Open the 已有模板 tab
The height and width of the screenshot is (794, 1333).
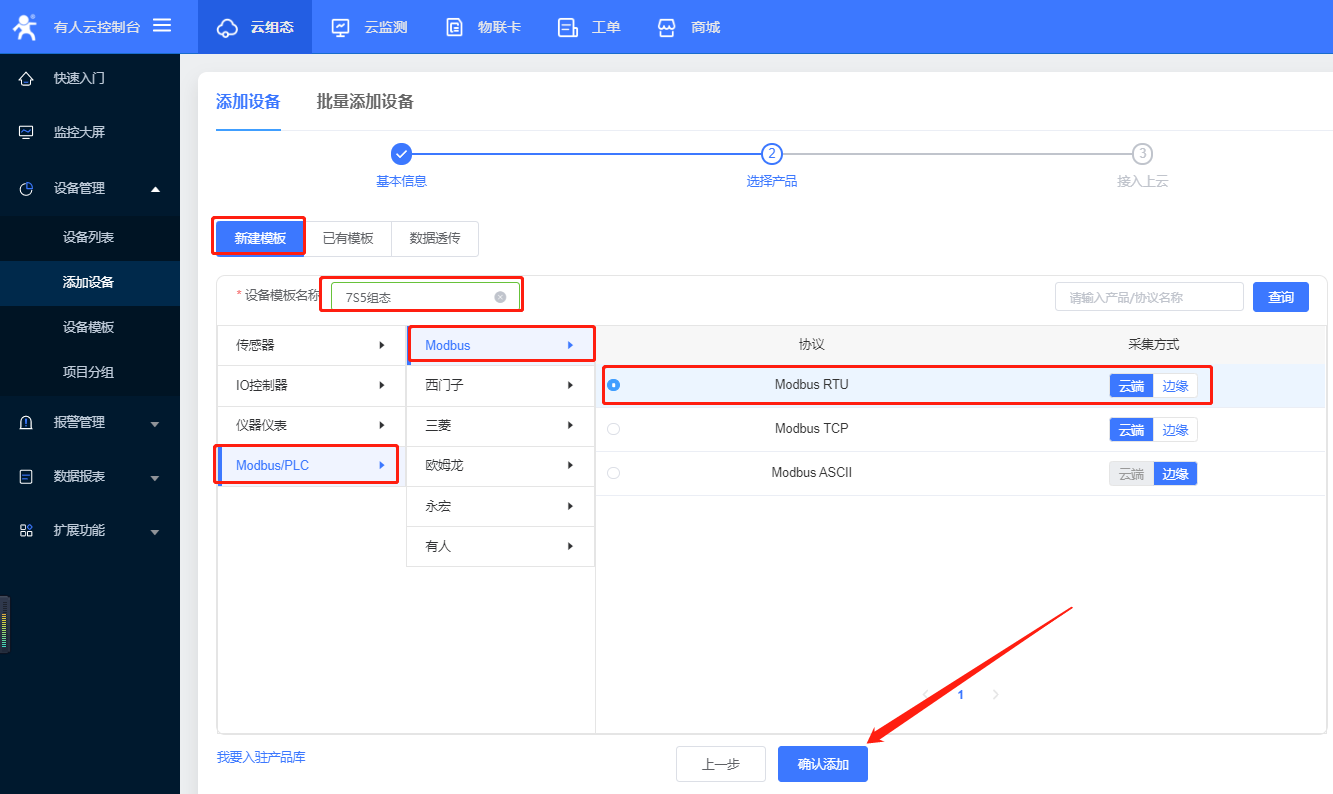[348, 238]
